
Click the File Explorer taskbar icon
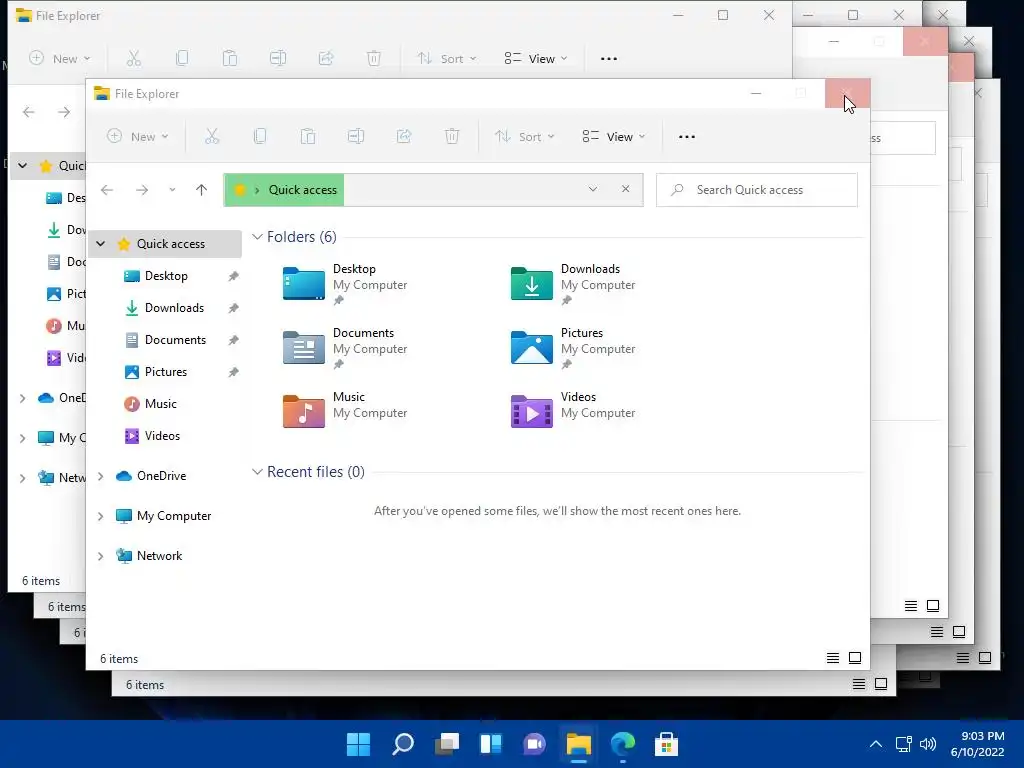pos(579,744)
